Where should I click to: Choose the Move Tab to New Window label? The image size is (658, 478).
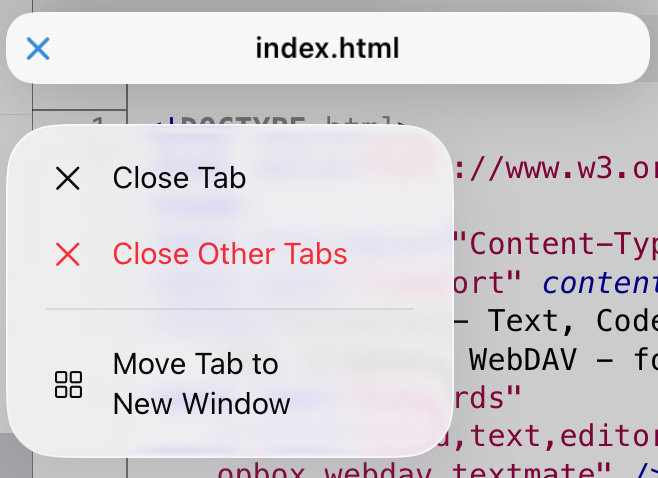tap(201, 384)
